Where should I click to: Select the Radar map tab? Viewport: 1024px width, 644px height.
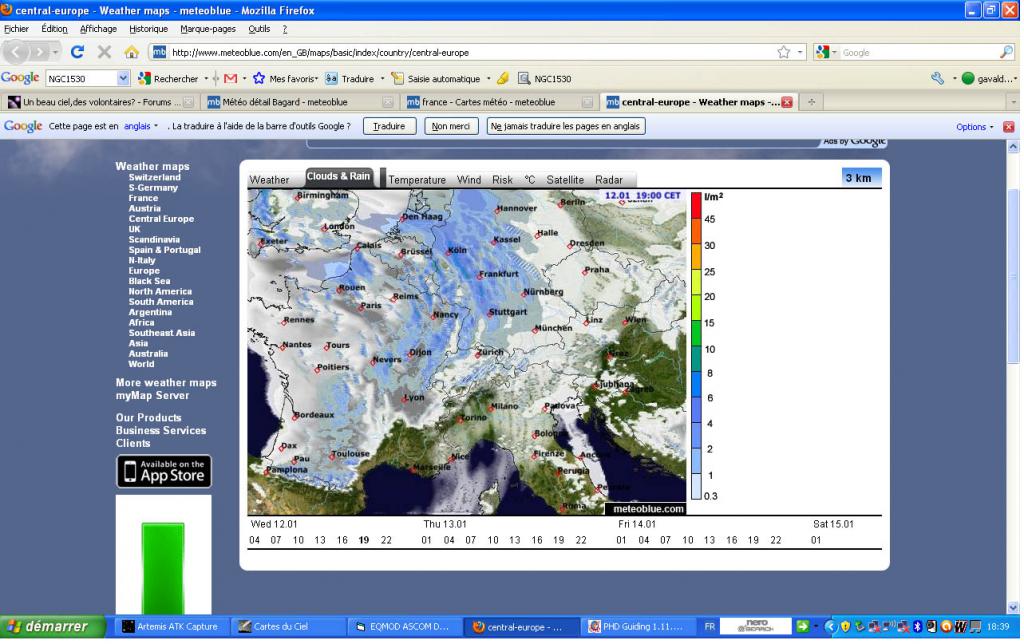tap(609, 180)
